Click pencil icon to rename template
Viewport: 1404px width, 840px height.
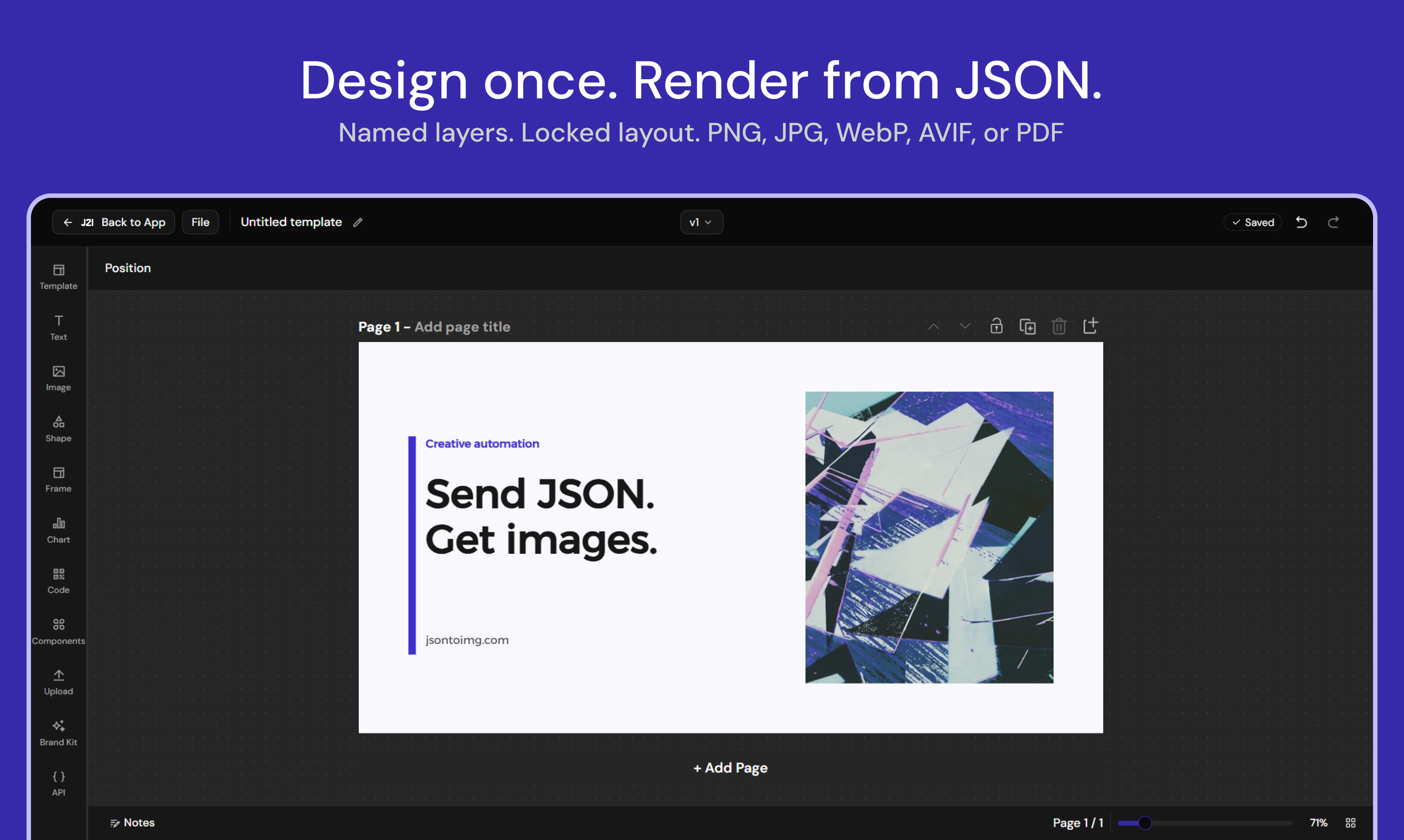[x=358, y=222]
